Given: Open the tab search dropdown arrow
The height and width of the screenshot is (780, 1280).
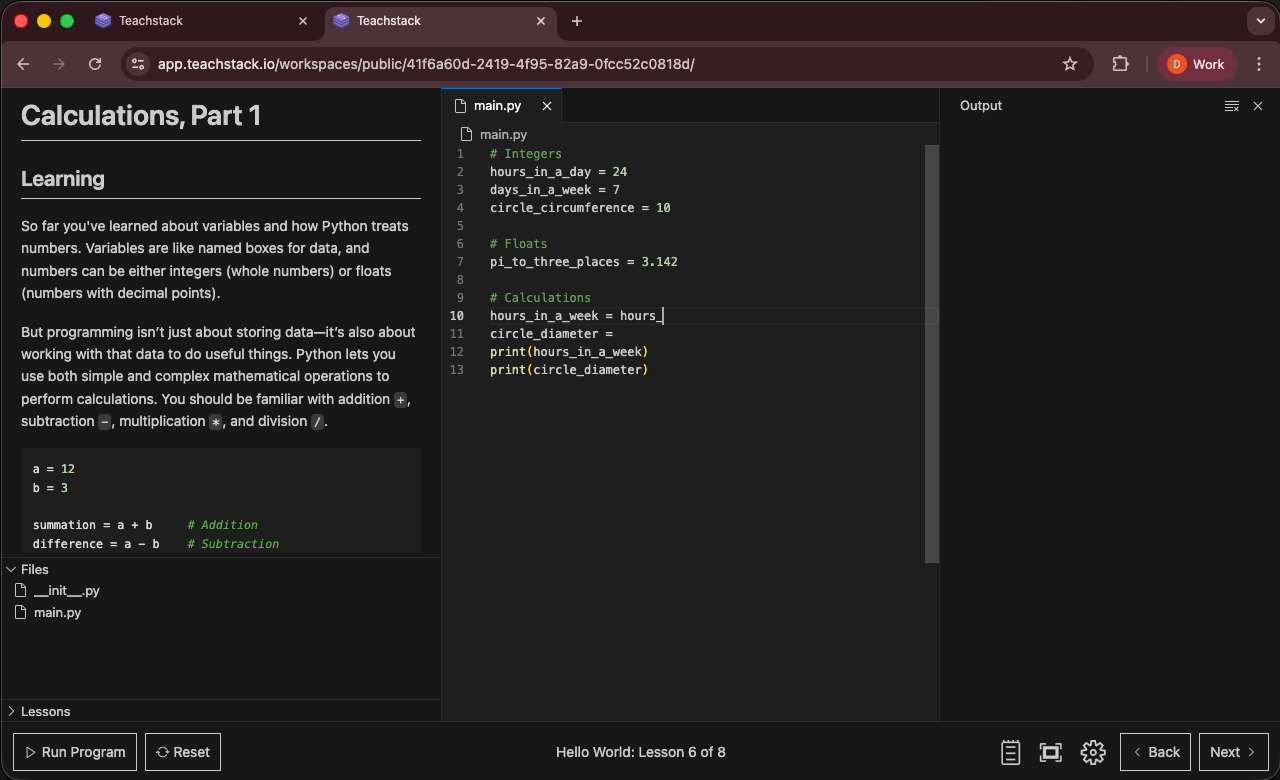Looking at the screenshot, I should tap(1259, 21).
